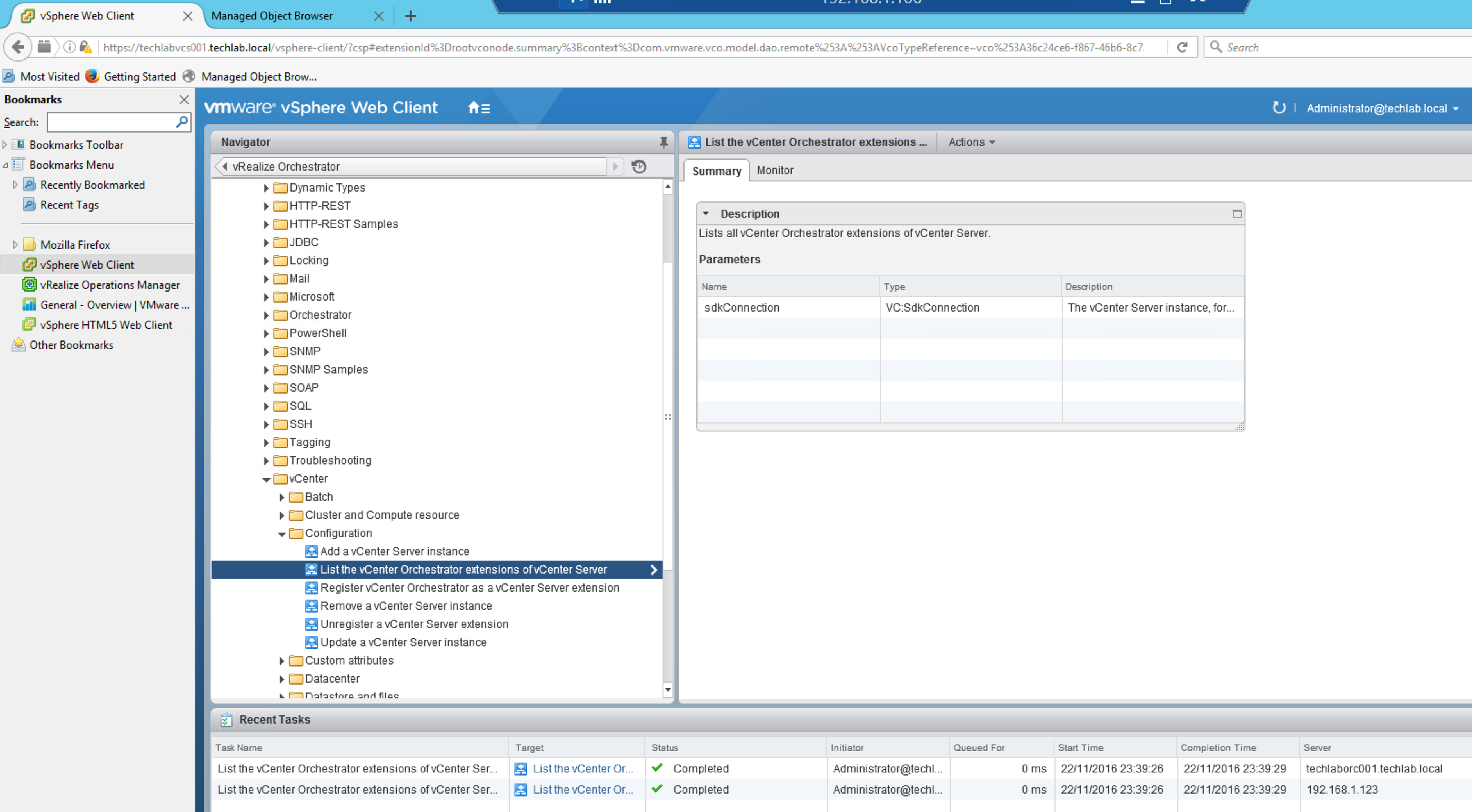Collapse the Description section

pos(705,214)
